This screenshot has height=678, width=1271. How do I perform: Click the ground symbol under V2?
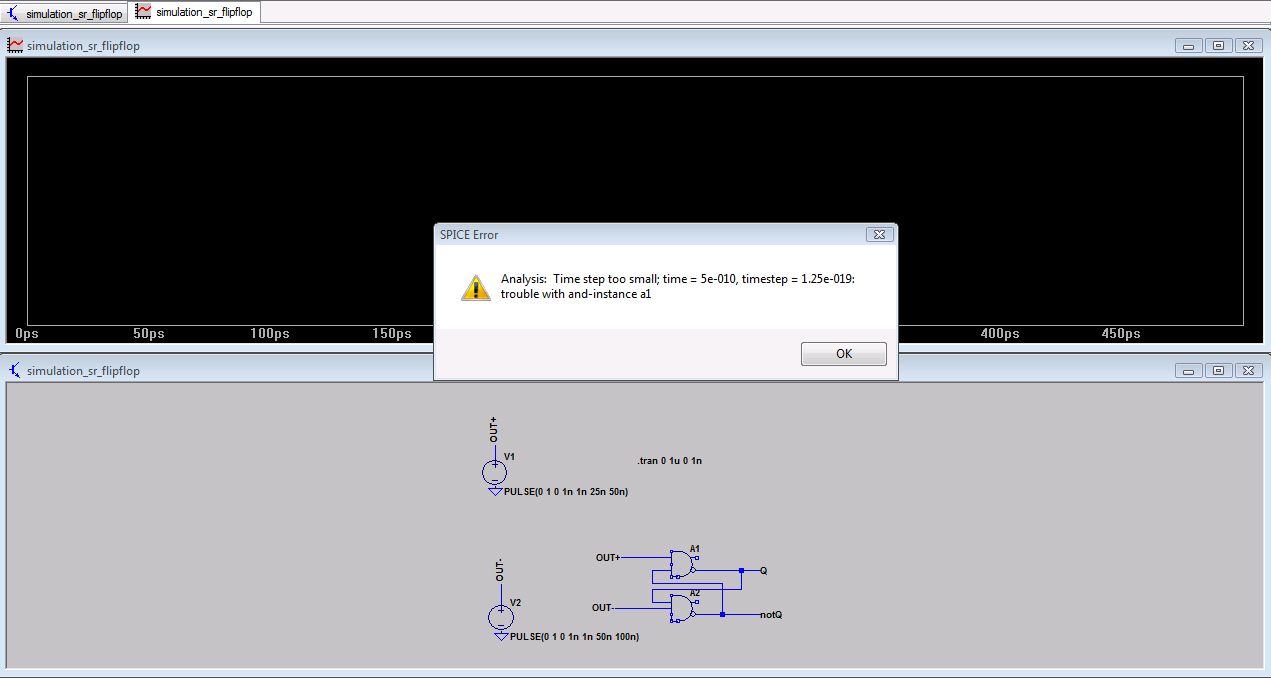click(x=500, y=637)
